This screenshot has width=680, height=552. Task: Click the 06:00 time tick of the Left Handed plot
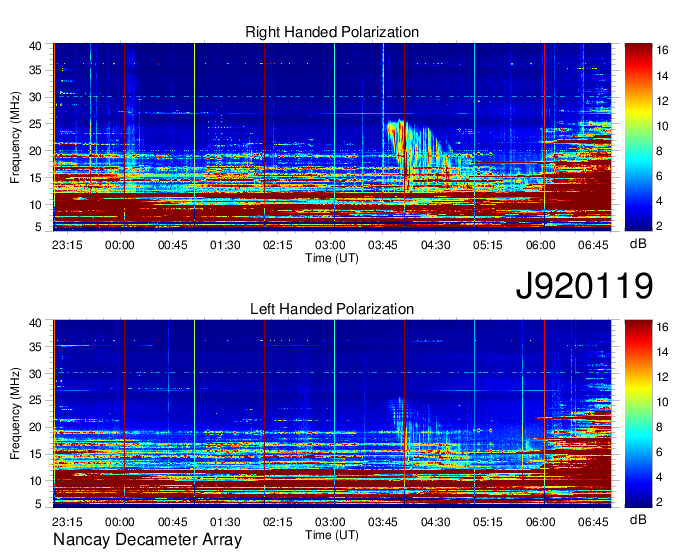[540, 522]
